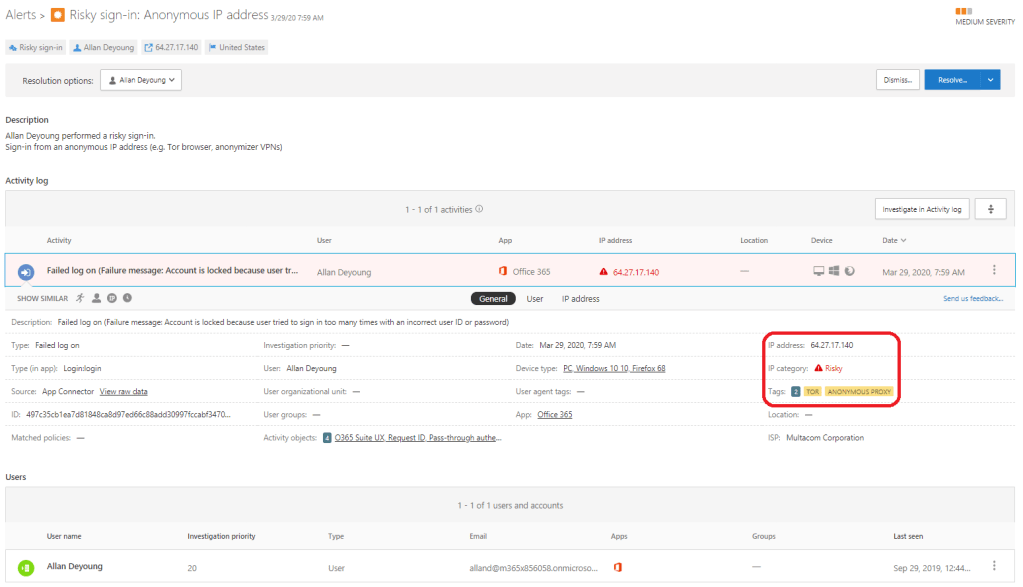1023x587 pixels.
Task: Show similar activities from same IP
Action: 112,298
